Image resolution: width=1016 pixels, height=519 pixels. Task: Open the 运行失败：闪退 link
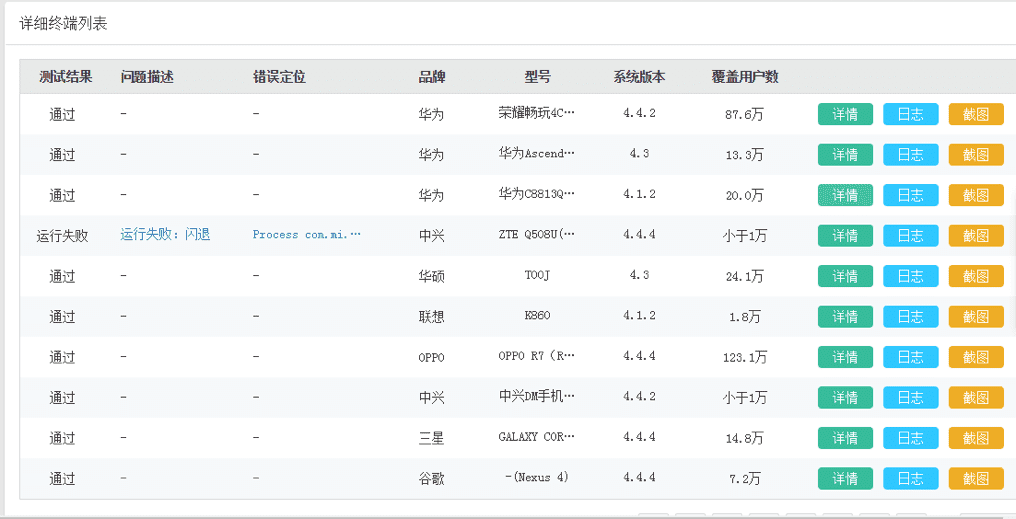(x=165, y=235)
